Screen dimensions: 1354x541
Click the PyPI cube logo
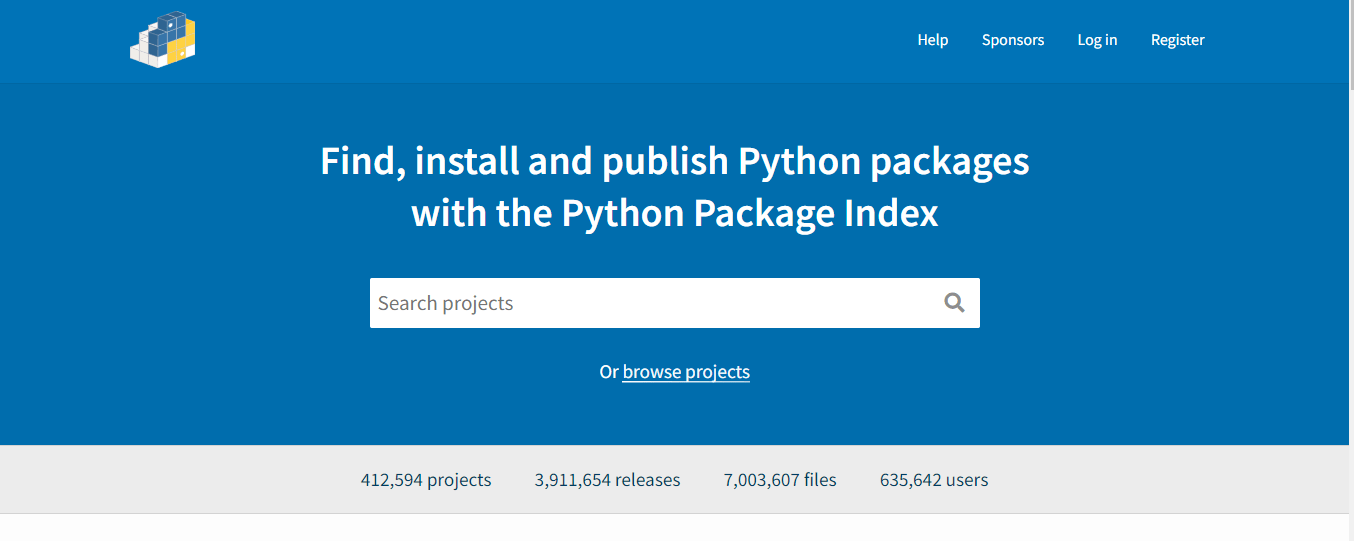[x=162, y=40]
